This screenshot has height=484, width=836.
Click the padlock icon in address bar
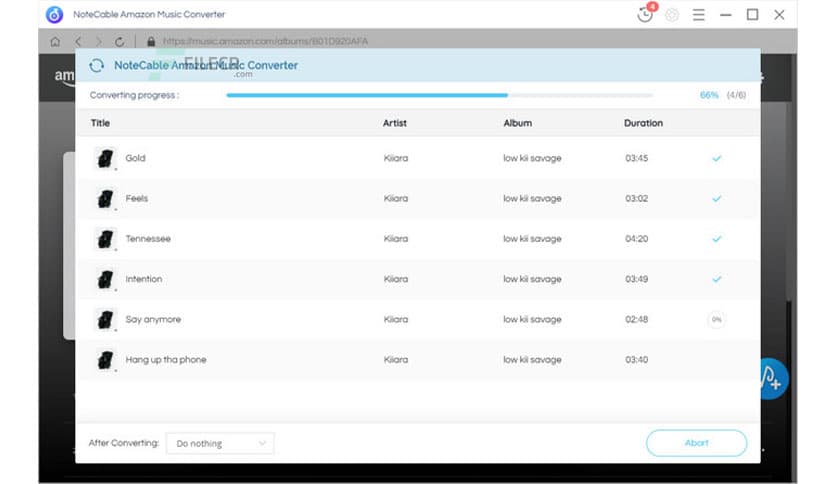click(151, 41)
